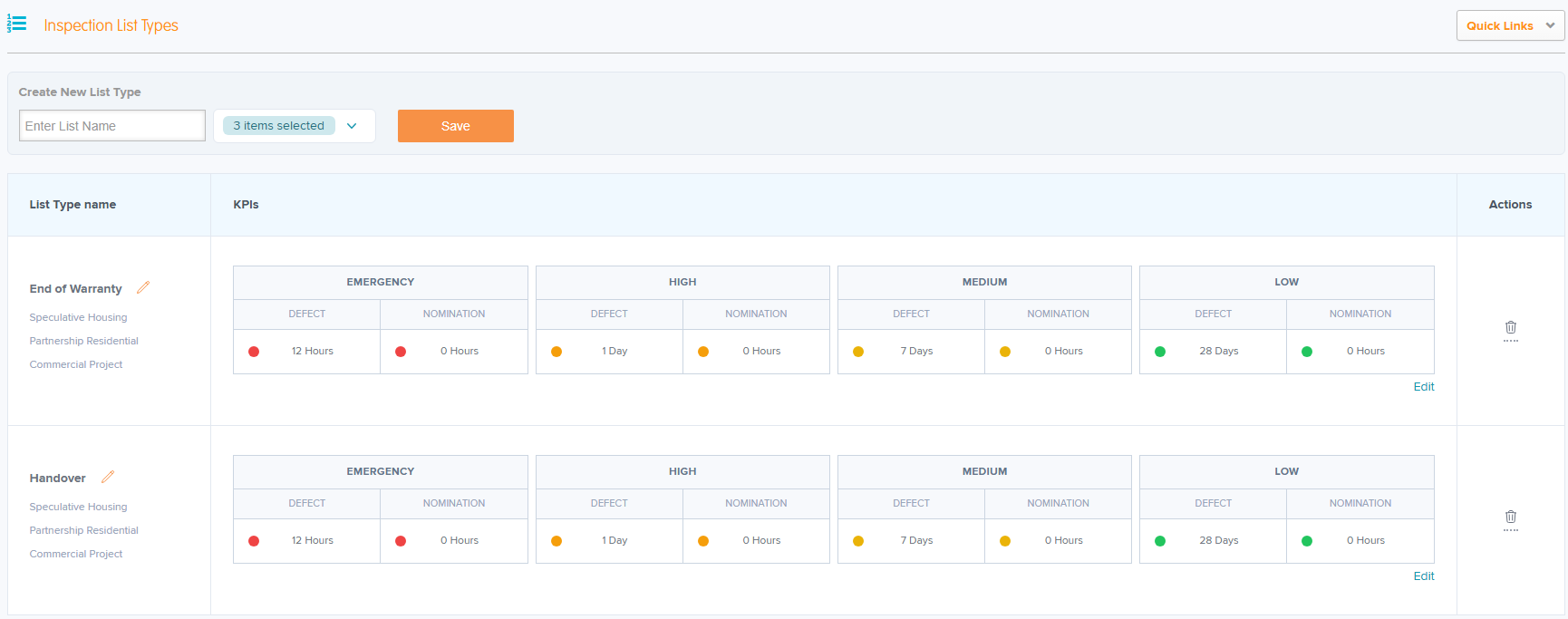Click the orange High defect dot in End of Warranty
This screenshot has width=1568, height=619.
[557, 352]
